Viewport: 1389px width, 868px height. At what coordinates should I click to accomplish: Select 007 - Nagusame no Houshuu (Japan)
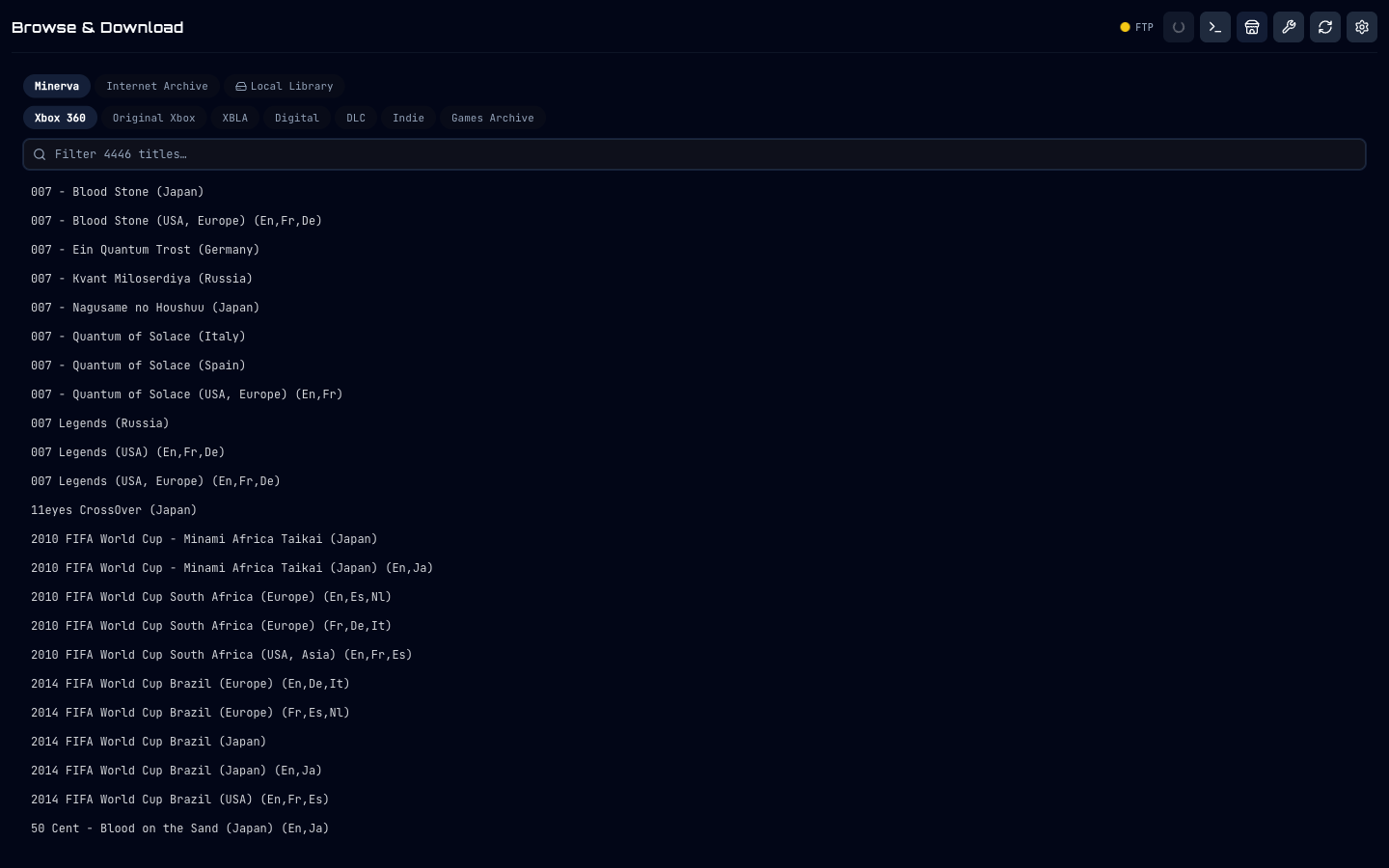point(694,308)
